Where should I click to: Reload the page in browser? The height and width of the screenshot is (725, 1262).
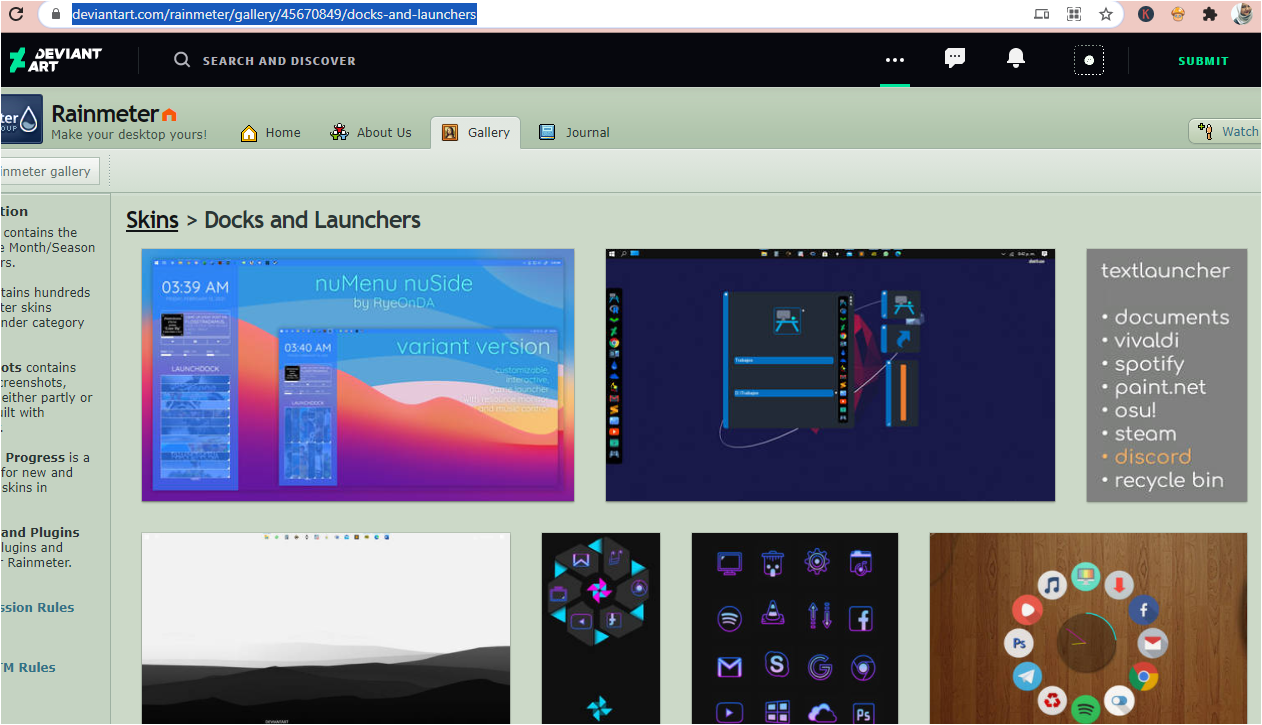pyautogui.click(x=16, y=14)
